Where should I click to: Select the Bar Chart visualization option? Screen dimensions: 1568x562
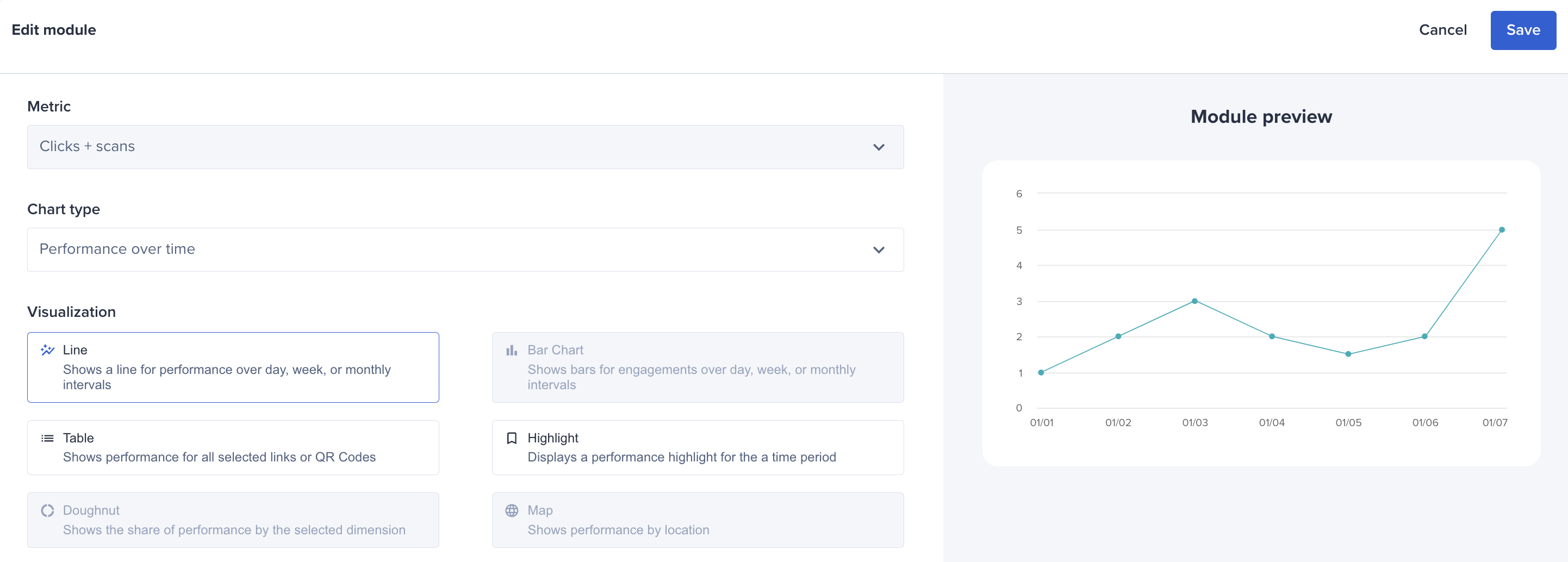point(698,367)
